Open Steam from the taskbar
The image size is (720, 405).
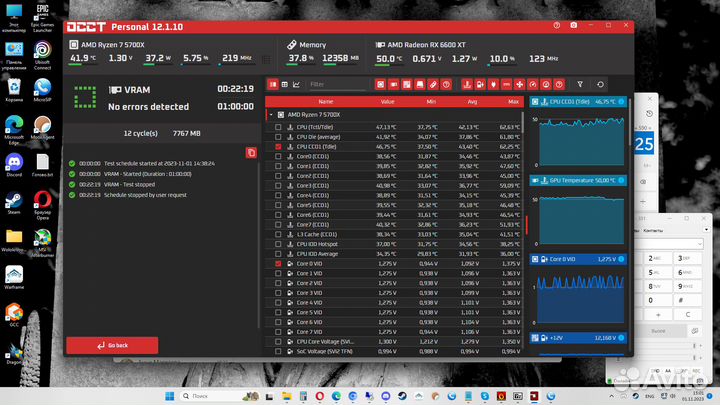point(402,396)
